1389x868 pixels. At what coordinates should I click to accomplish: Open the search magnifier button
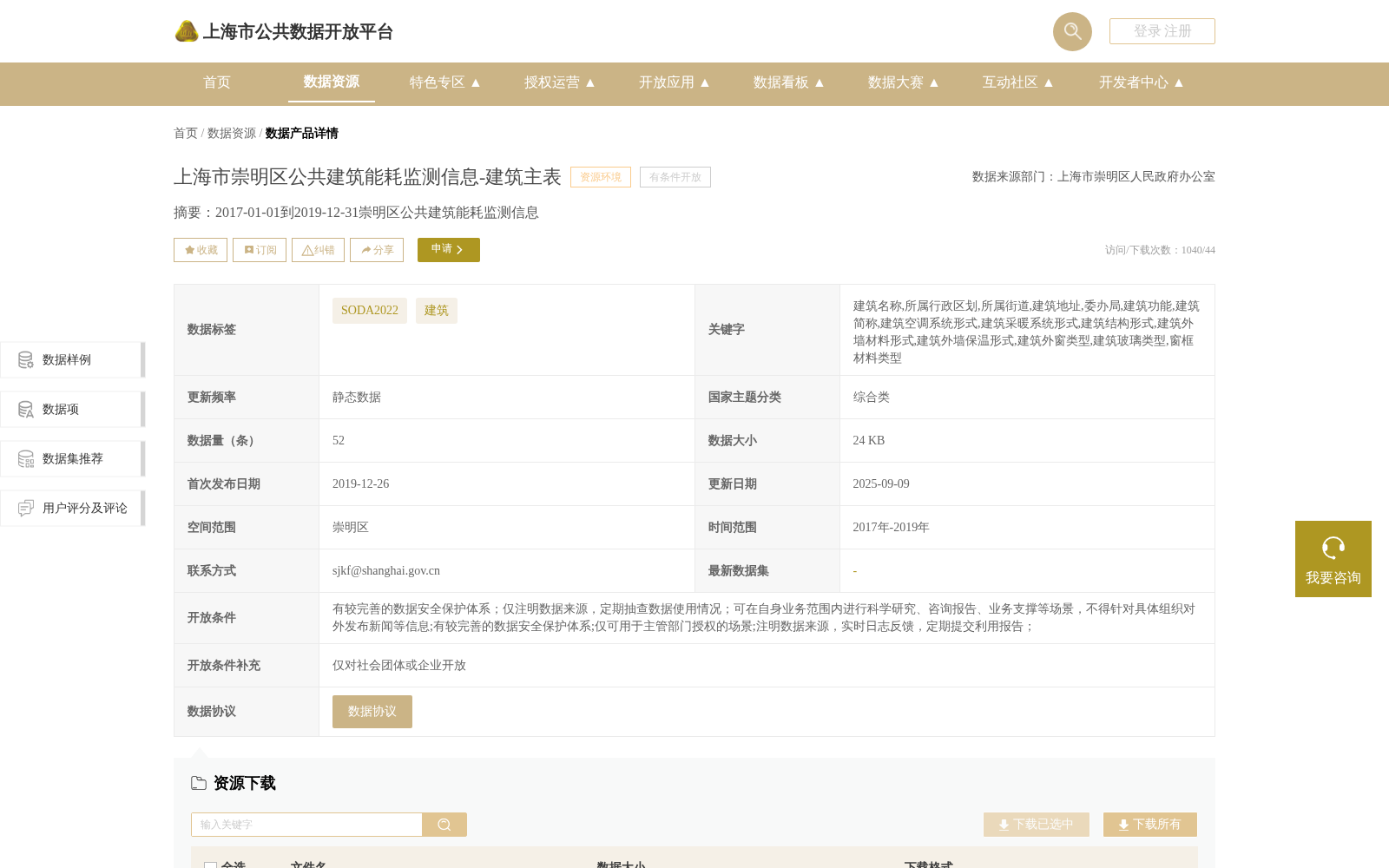click(1072, 31)
